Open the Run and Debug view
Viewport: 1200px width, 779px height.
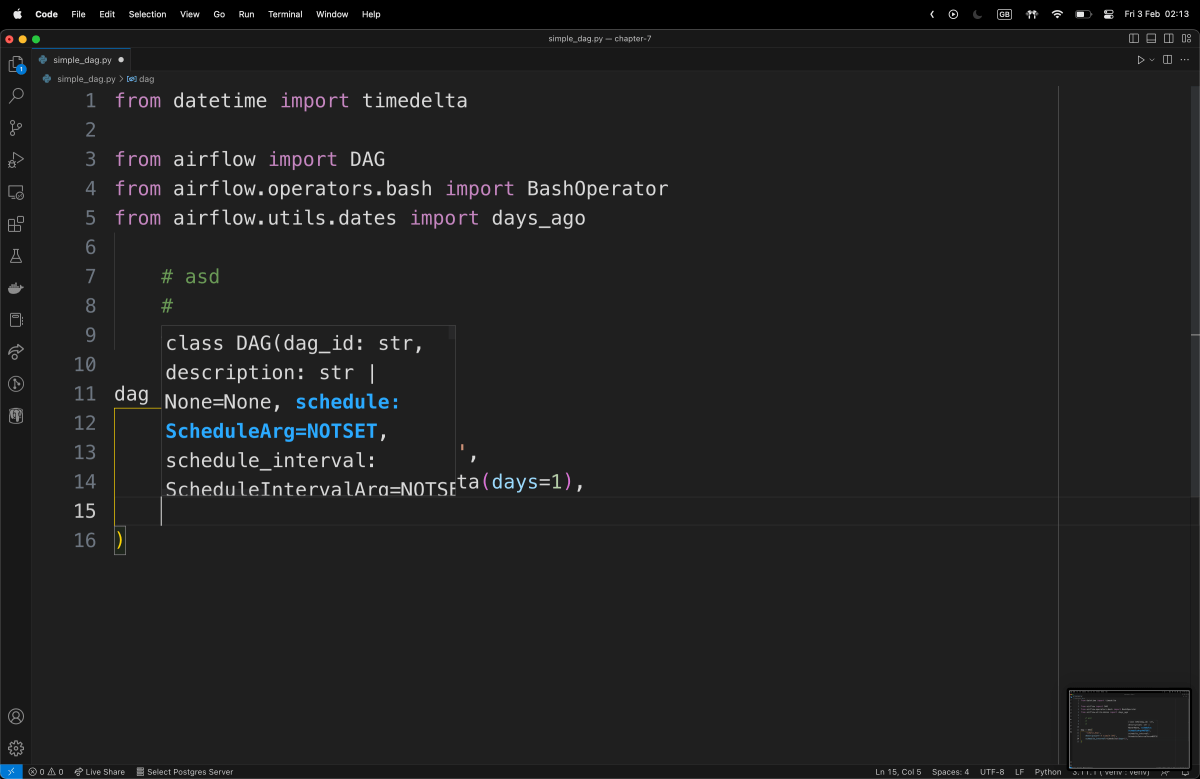[x=16, y=160]
